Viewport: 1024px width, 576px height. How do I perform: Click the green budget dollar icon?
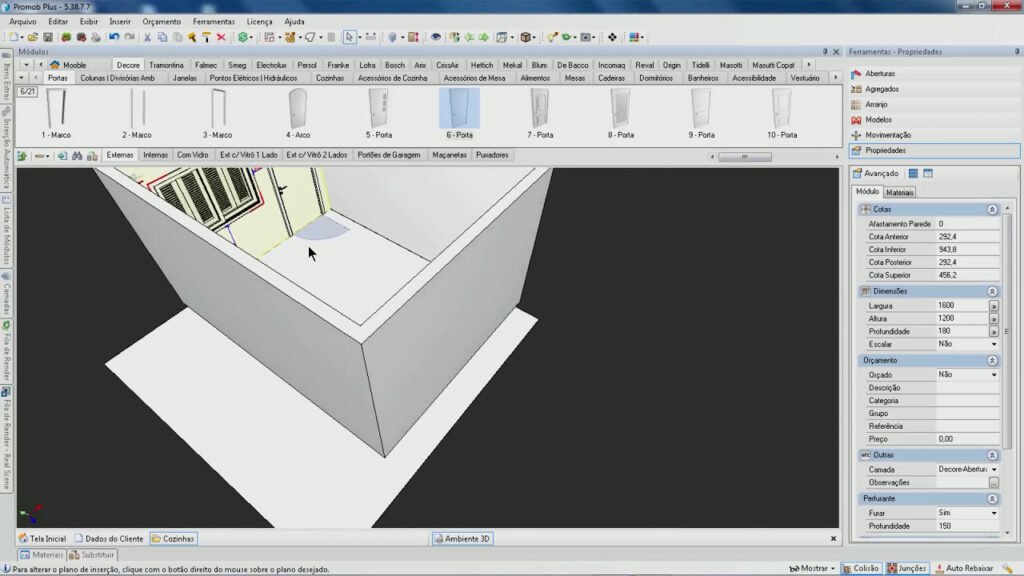pyautogui.click(x=242, y=37)
